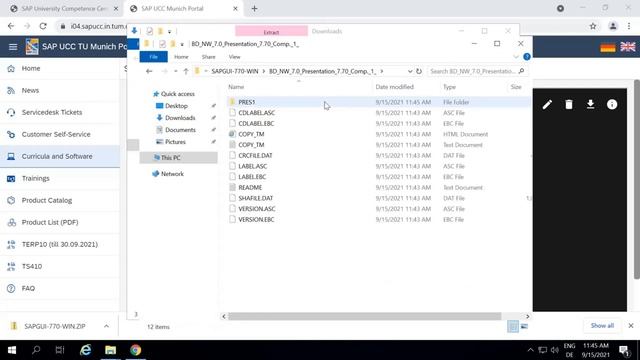
Task: Switch Explorer to details view icon
Action: point(513,326)
